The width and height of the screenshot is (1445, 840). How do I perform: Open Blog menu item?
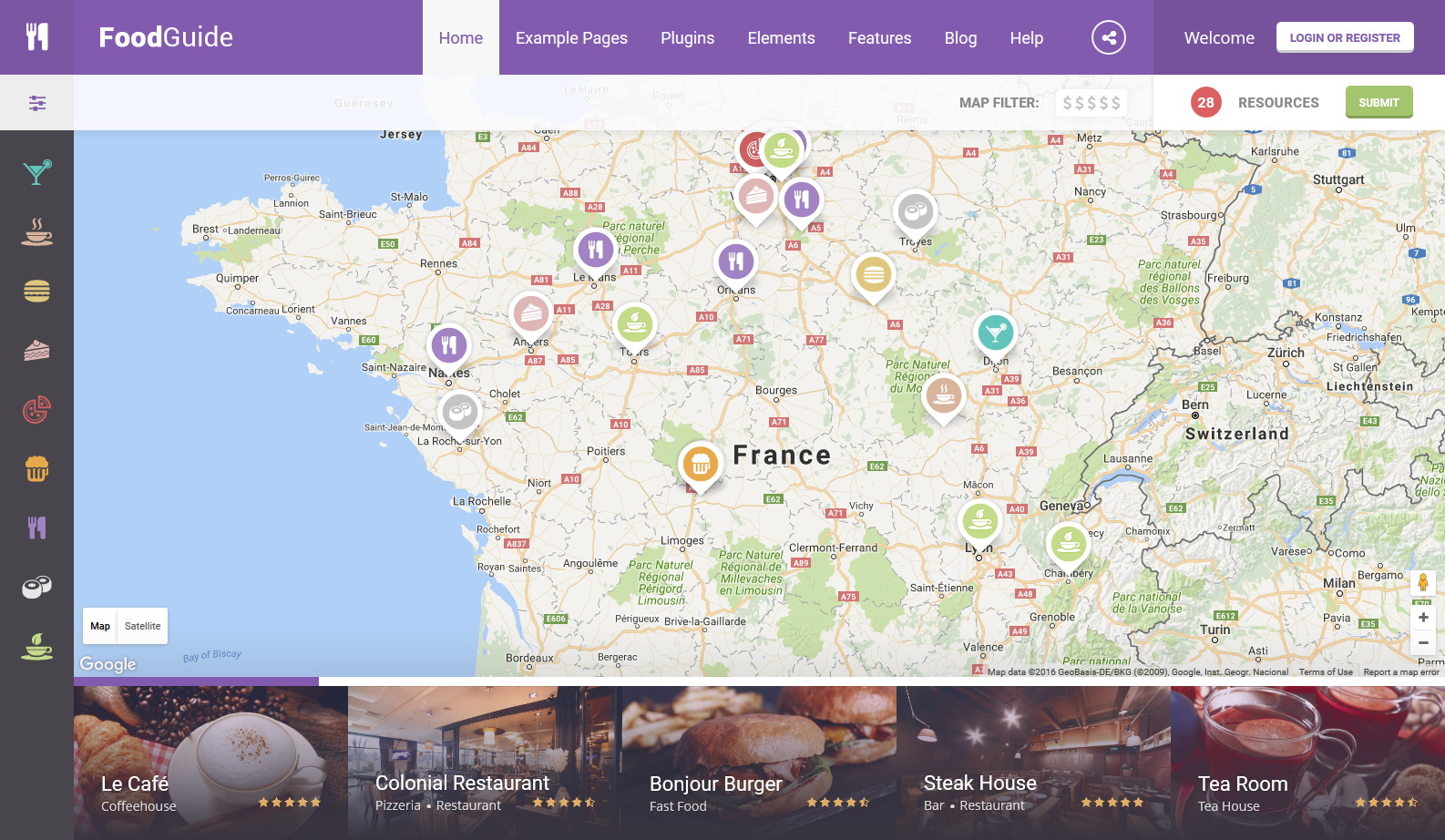click(x=960, y=37)
